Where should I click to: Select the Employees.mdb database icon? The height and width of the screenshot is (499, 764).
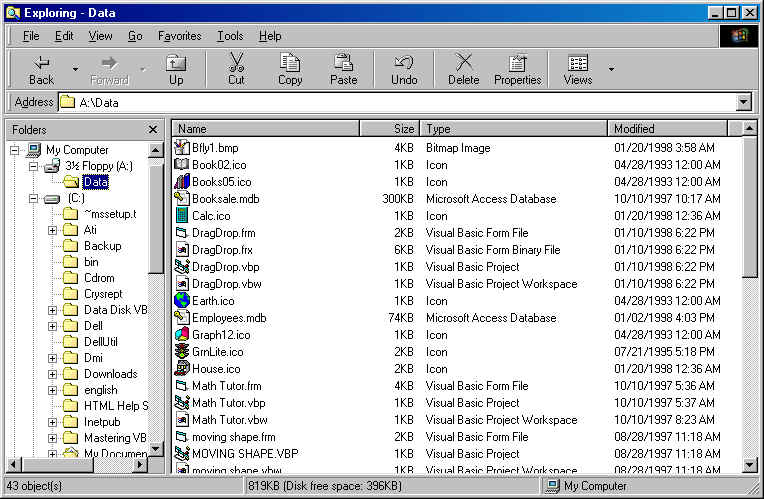point(182,318)
